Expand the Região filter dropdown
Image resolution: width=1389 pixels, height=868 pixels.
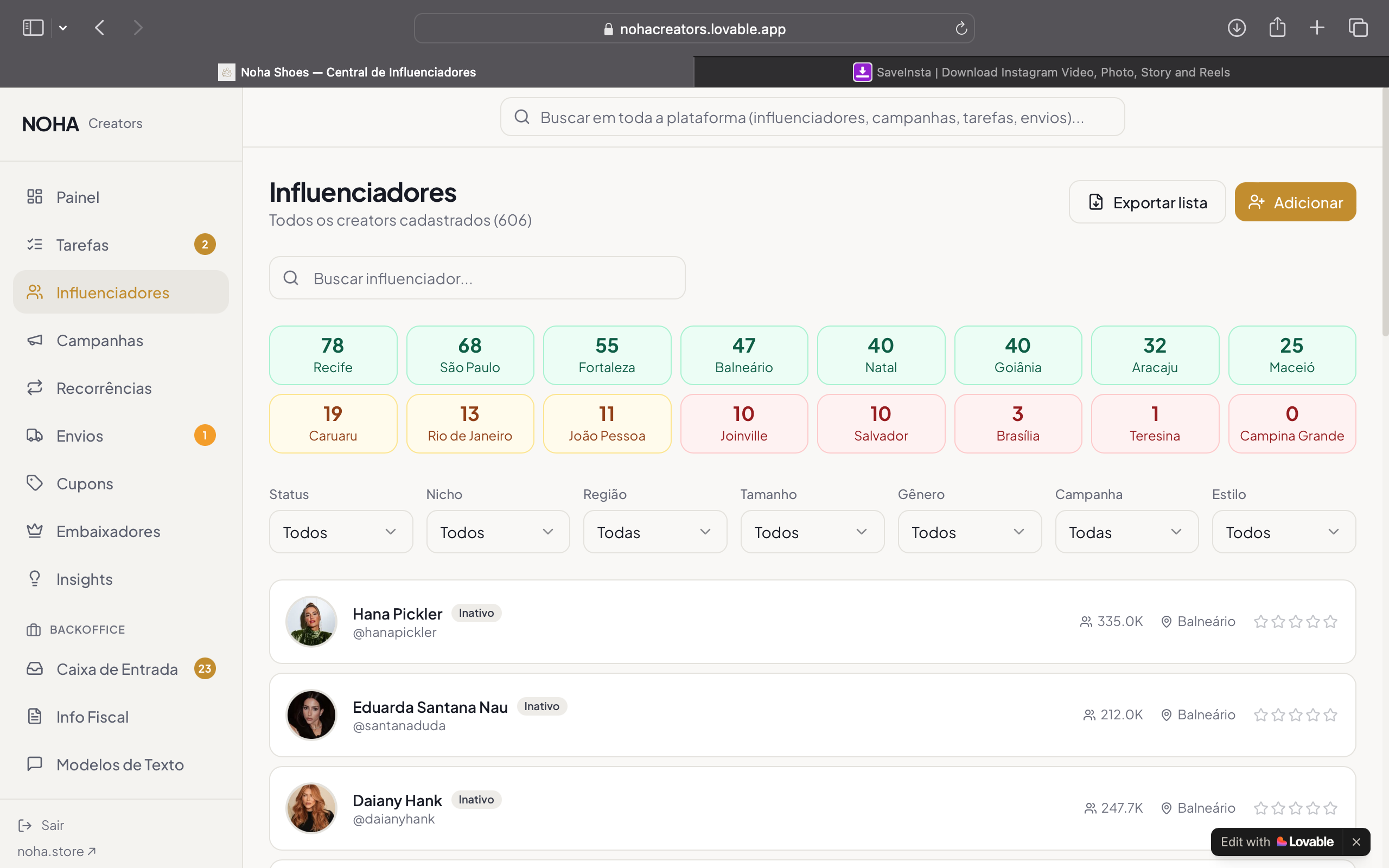point(655,532)
